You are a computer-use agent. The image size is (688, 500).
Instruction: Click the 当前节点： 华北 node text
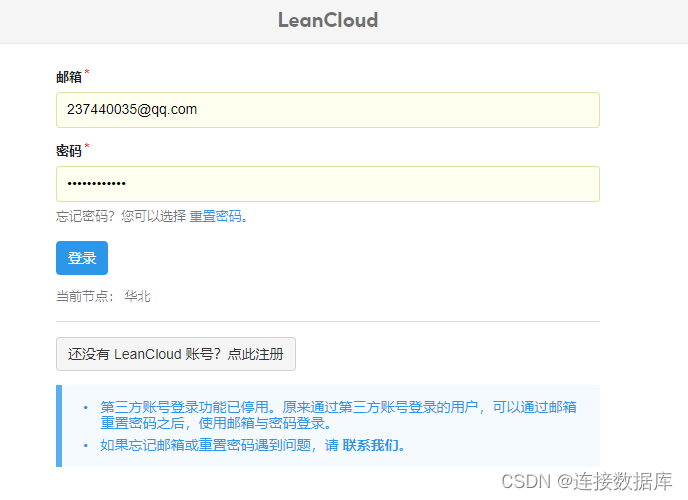[x=104, y=296]
